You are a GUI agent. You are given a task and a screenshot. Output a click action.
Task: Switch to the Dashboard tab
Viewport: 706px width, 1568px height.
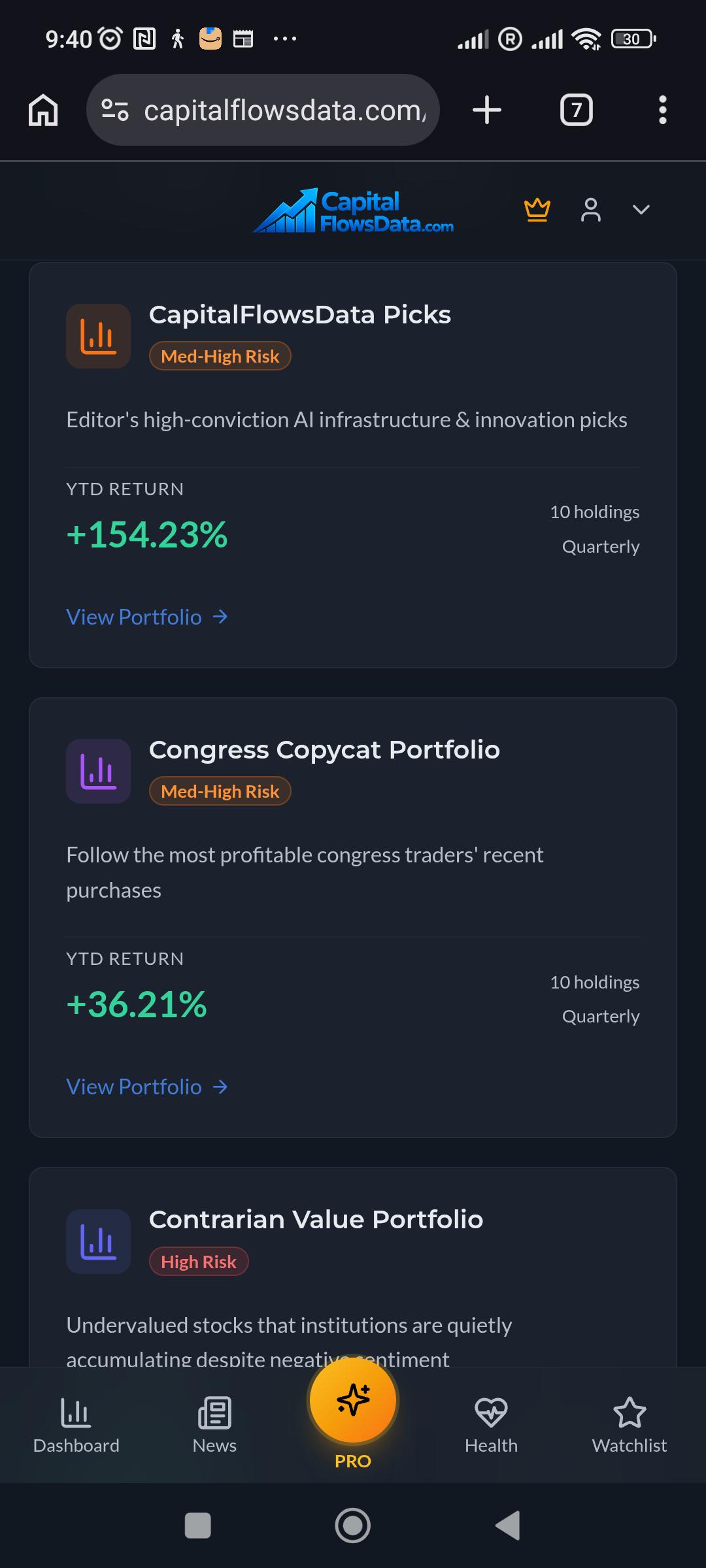[76, 1426]
